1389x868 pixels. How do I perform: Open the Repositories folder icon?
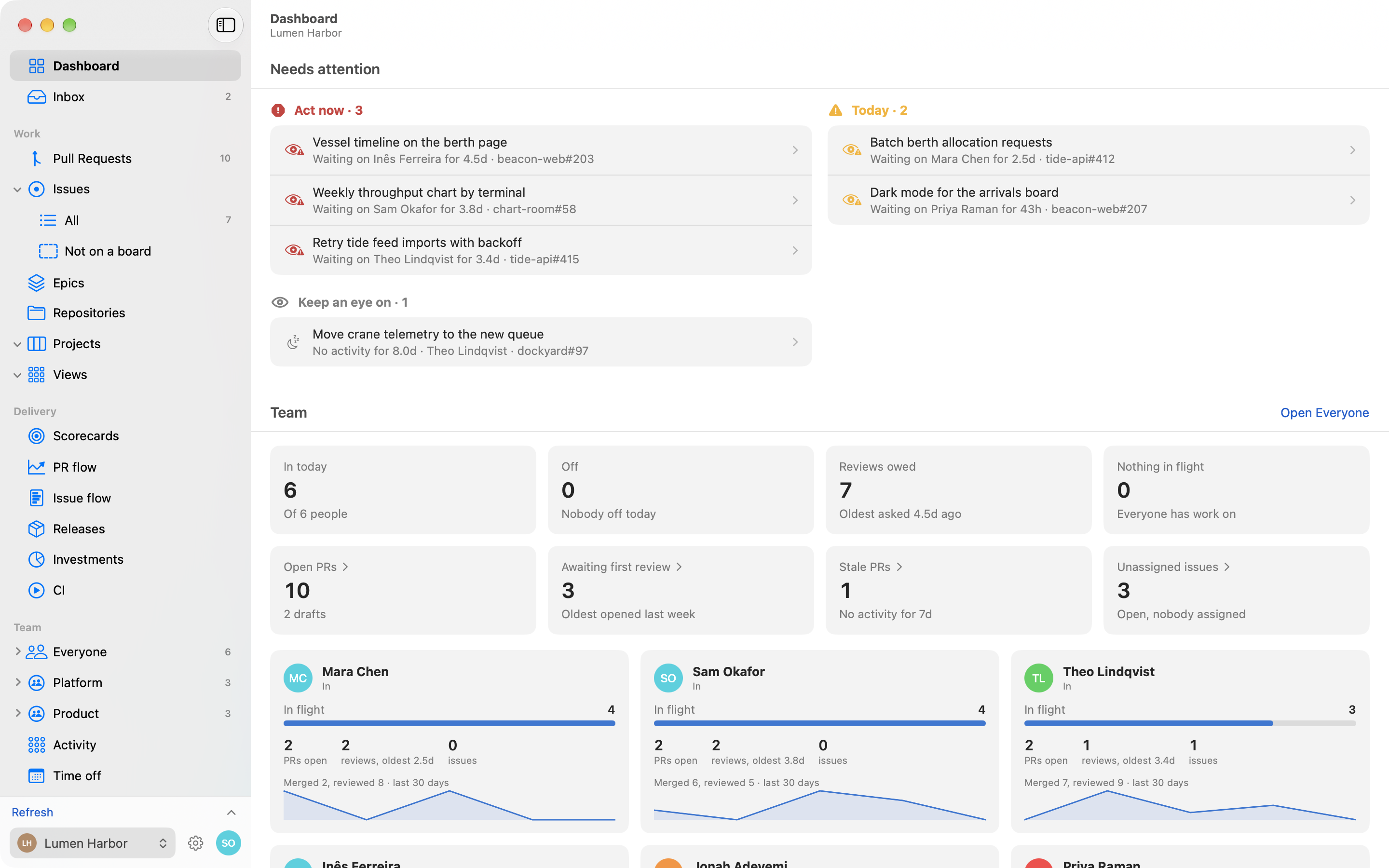pyautogui.click(x=37, y=313)
